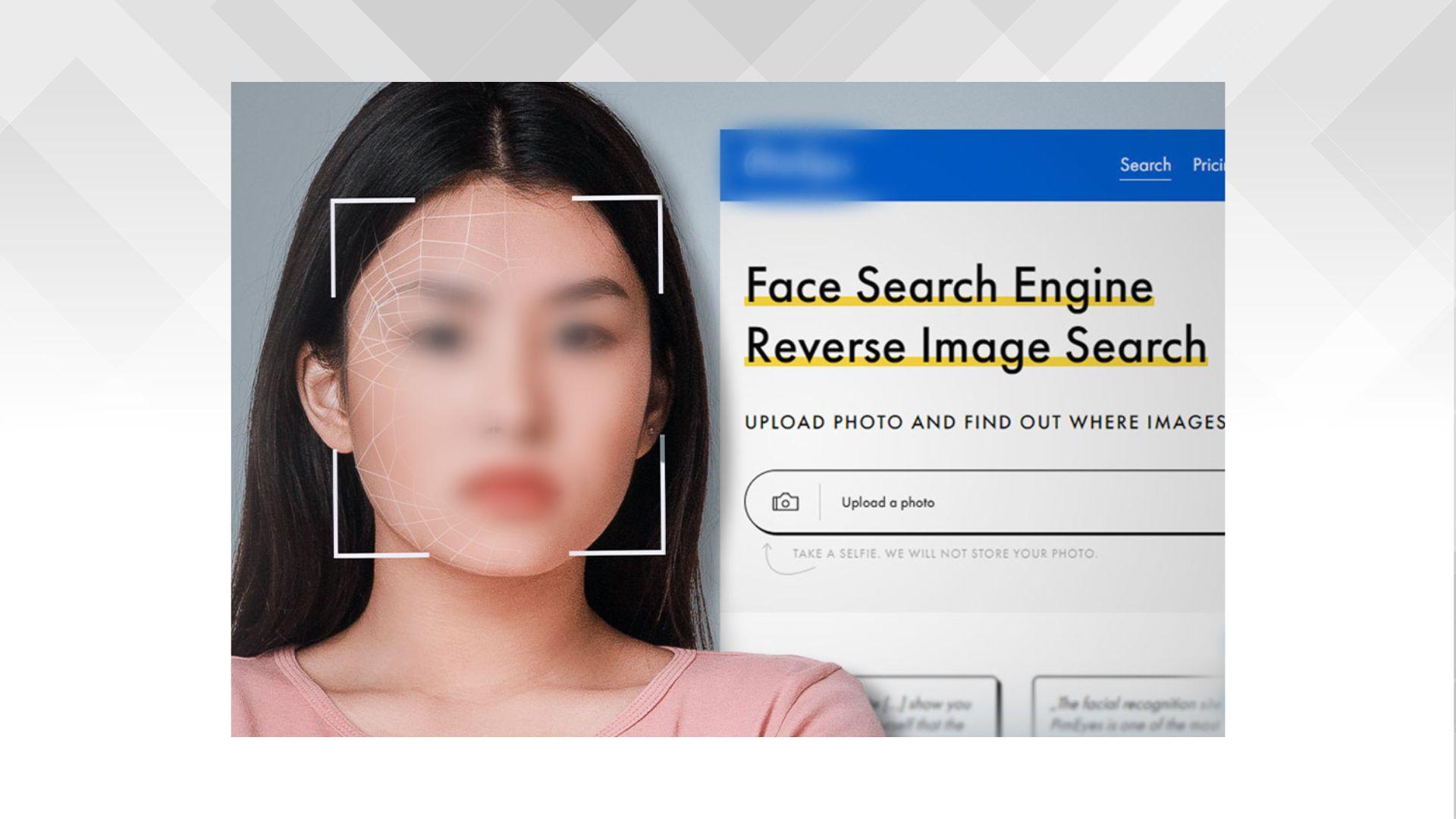Click the 'Face Search Engine' heading
1456x819 pixels.
point(949,286)
